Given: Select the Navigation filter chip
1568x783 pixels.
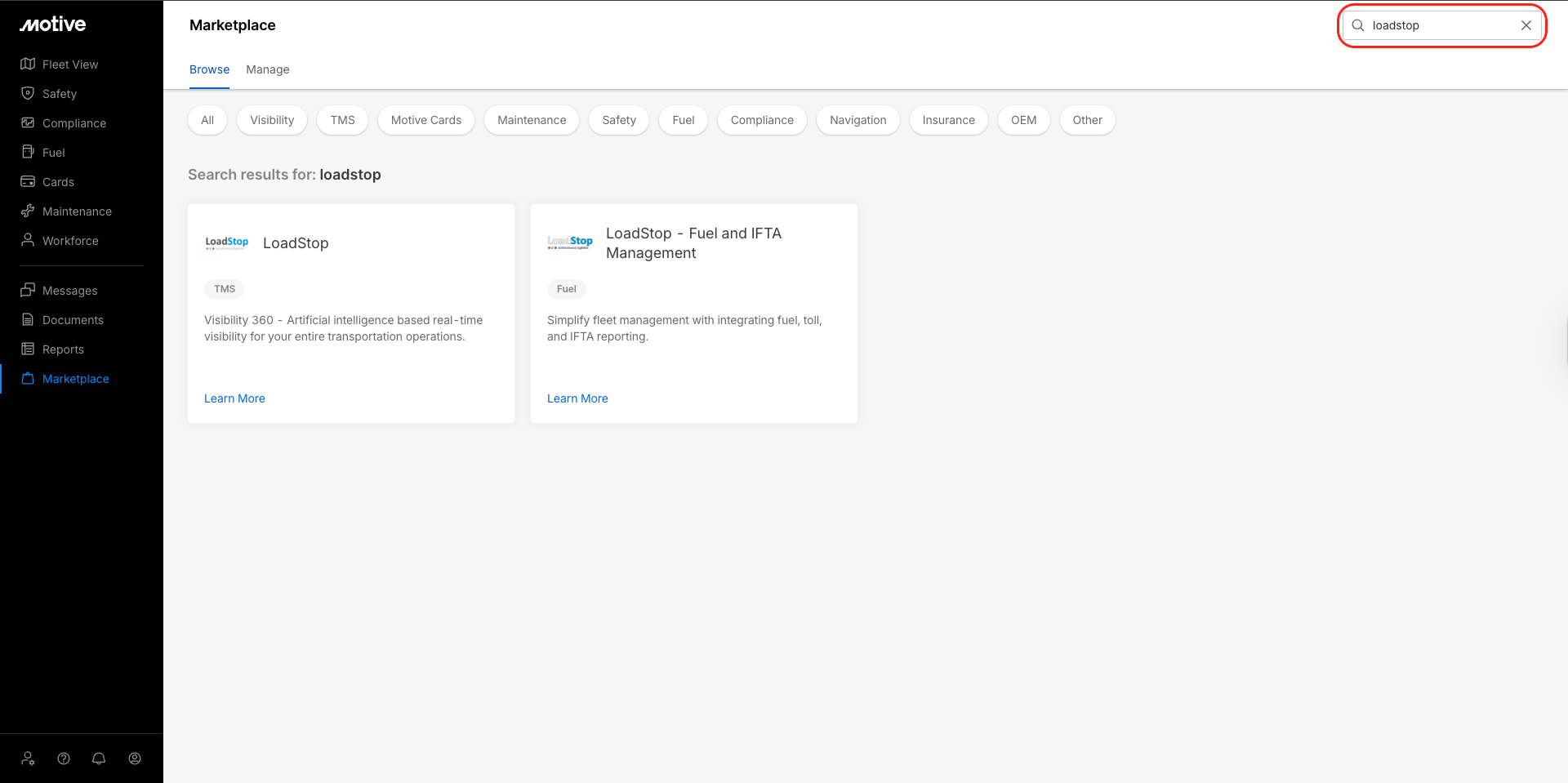Looking at the screenshot, I should (857, 120).
